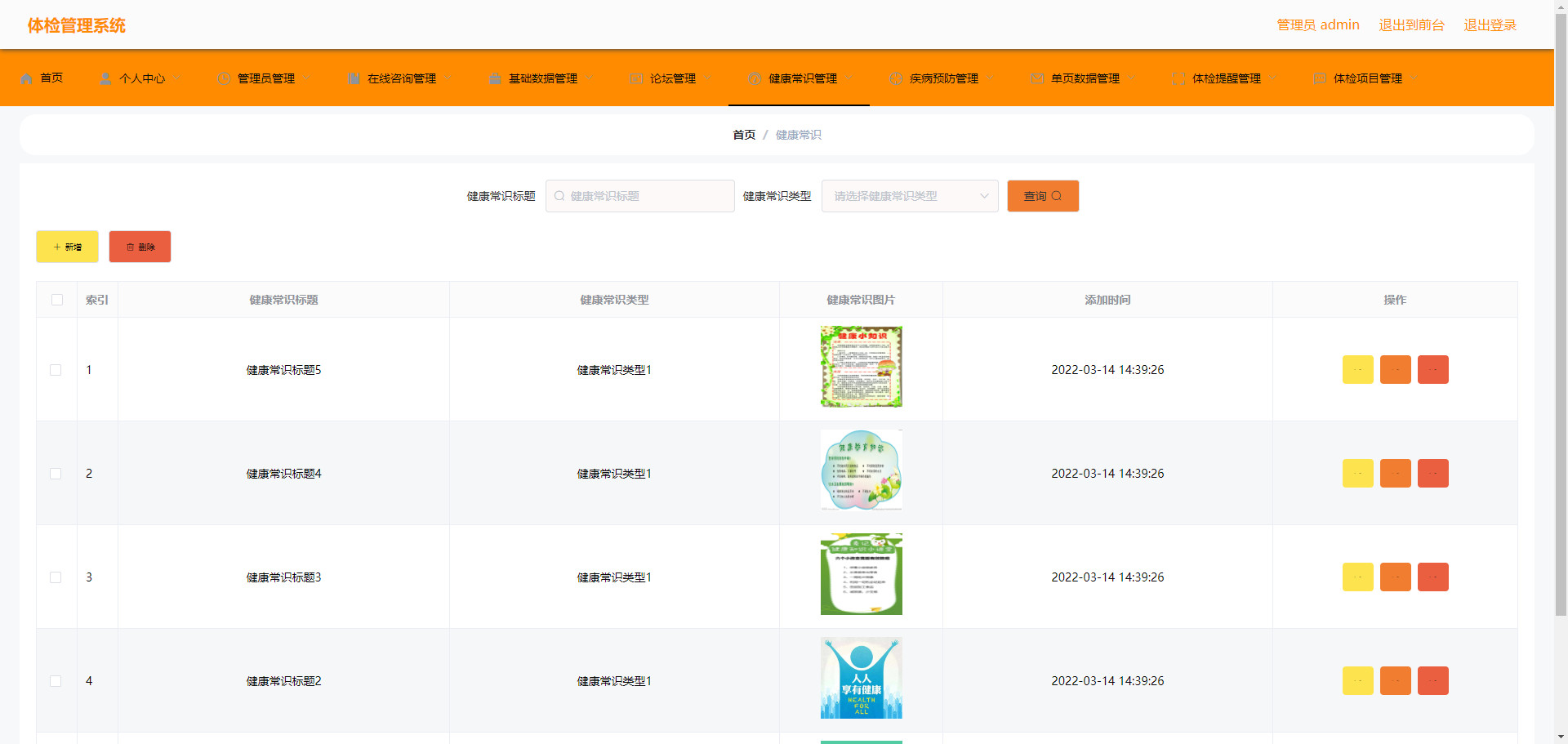Toggle the select-all checkbox in table header
This screenshot has width=1568, height=744.
(57, 300)
